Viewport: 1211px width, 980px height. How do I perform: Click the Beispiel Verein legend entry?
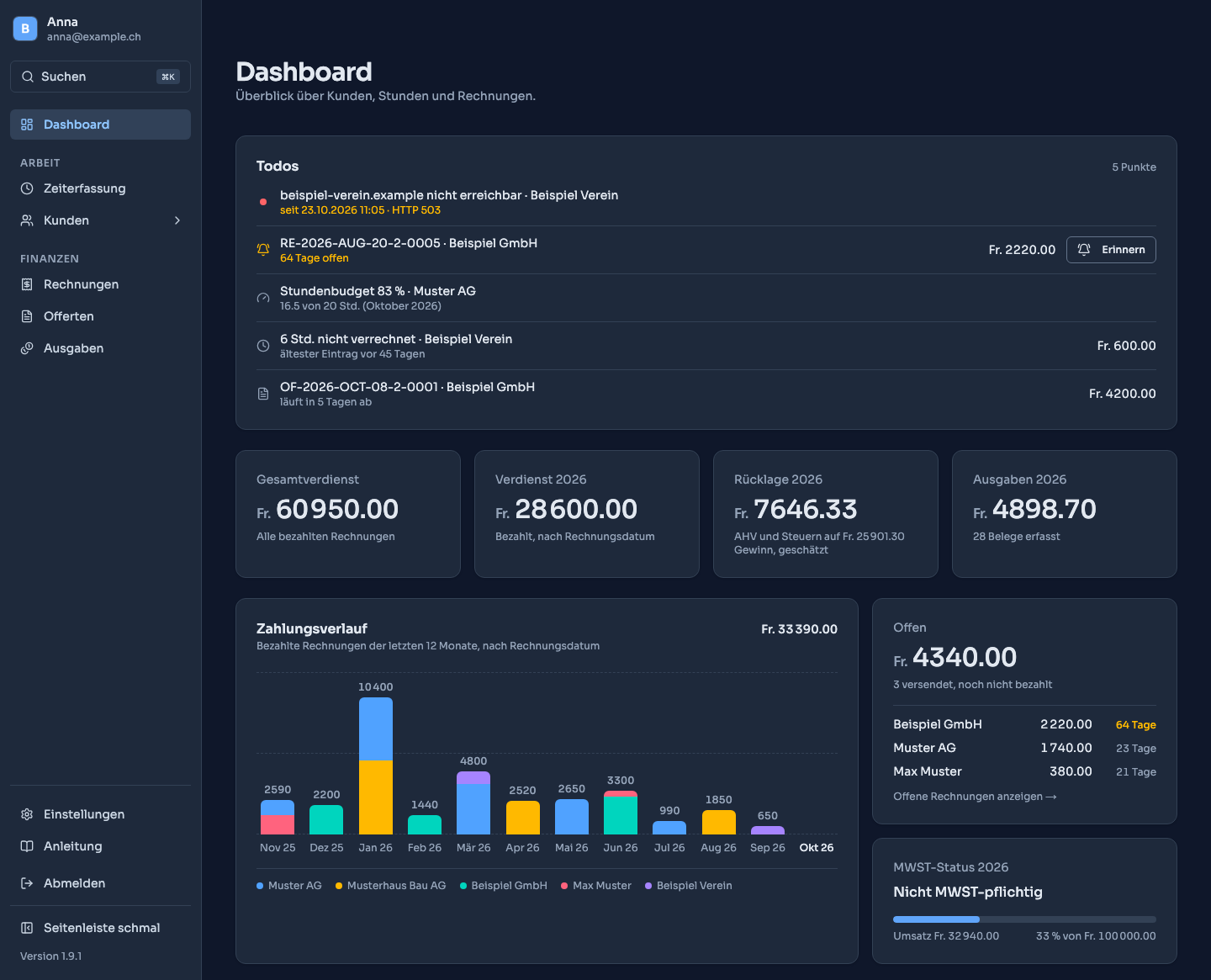(x=689, y=886)
